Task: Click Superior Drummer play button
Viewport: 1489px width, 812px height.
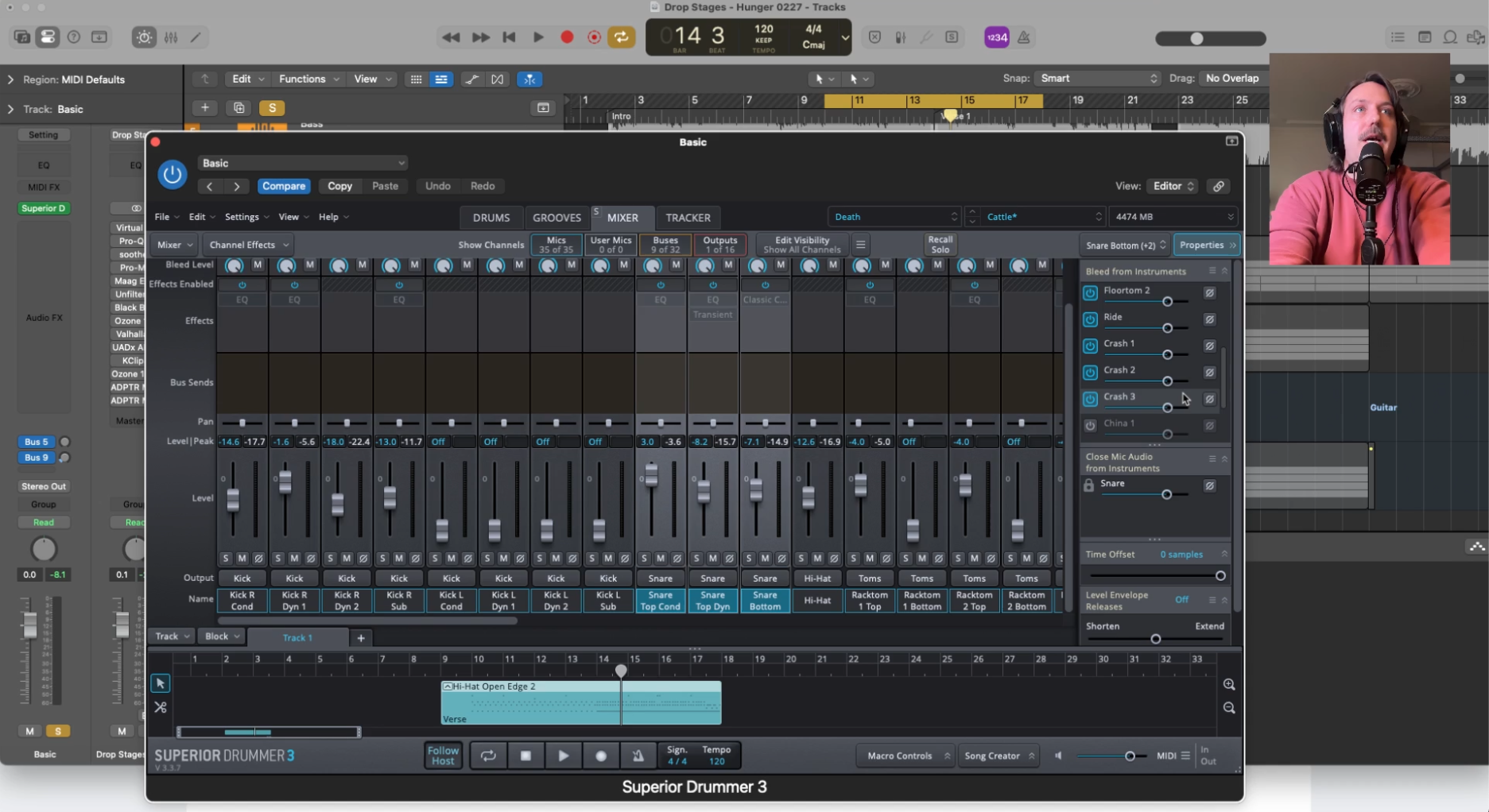Action: pos(563,756)
